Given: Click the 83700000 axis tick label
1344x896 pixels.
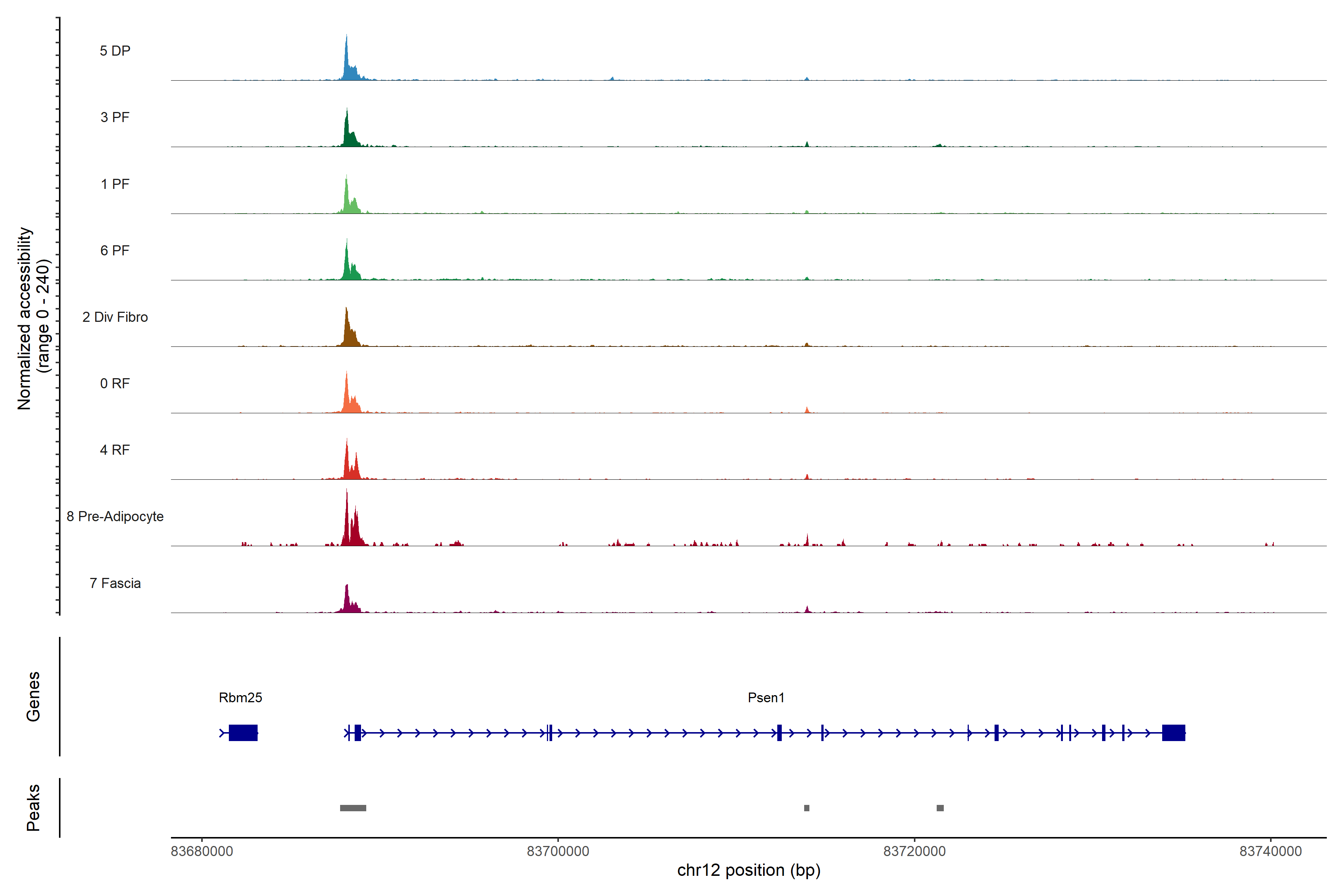Looking at the screenshot, I should tap(558, 851).
